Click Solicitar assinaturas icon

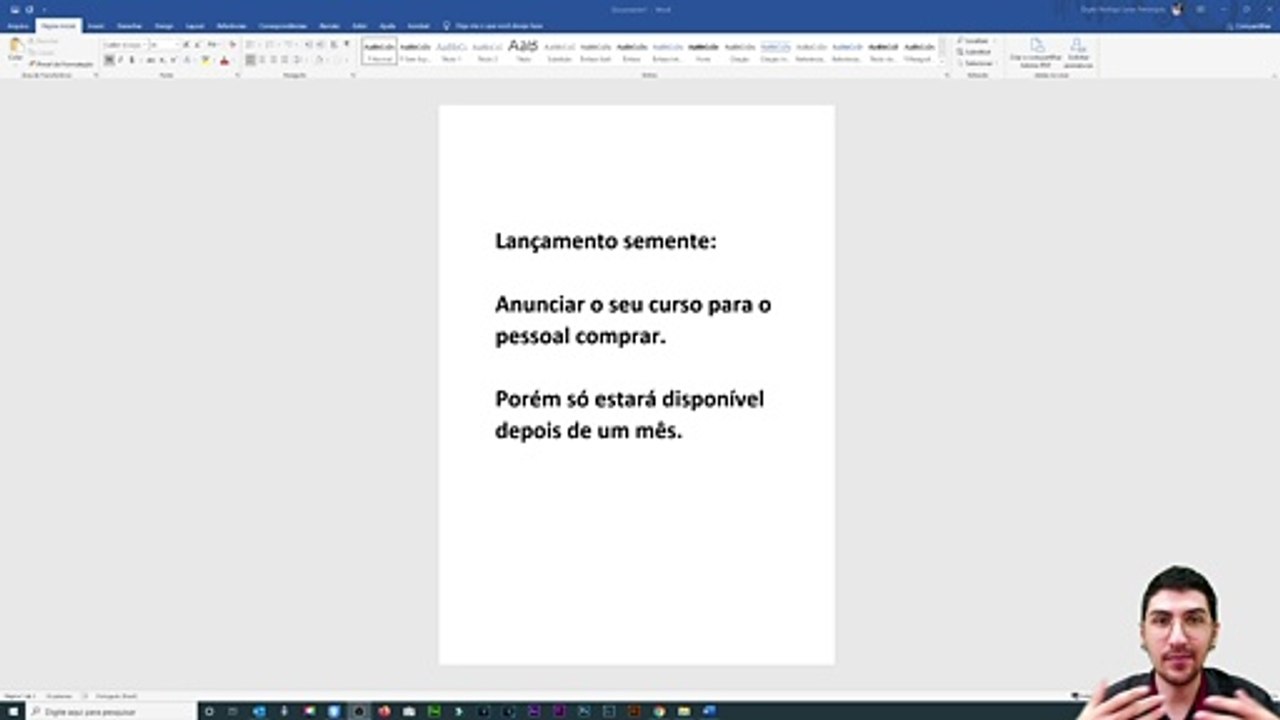(x=1078, y=54)
